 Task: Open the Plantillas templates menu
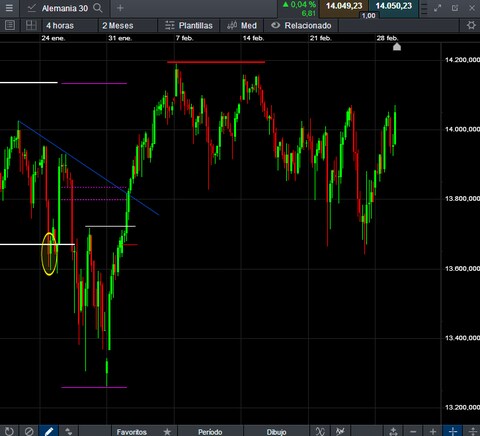(189, 26)
